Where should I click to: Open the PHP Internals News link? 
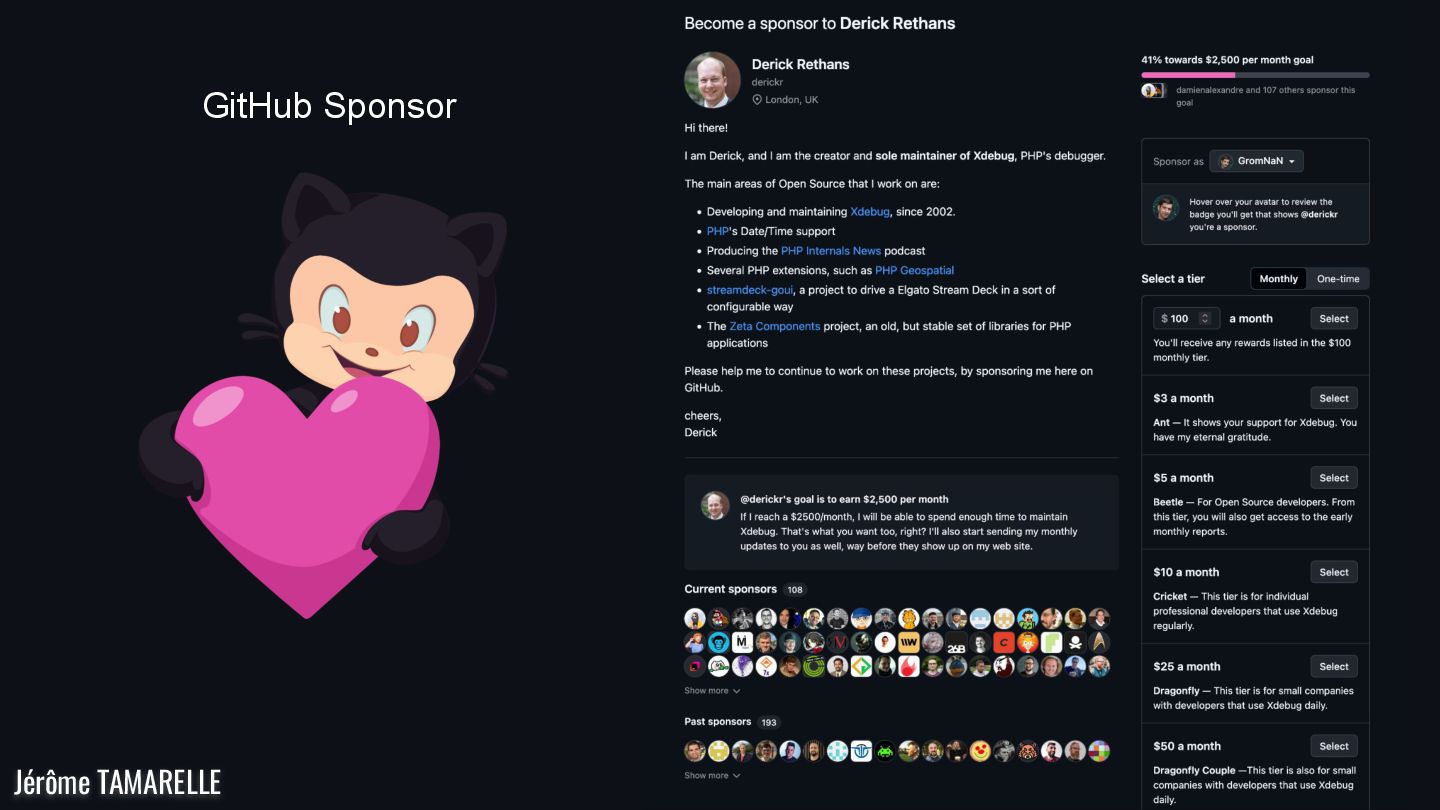(x=831, y=251)
